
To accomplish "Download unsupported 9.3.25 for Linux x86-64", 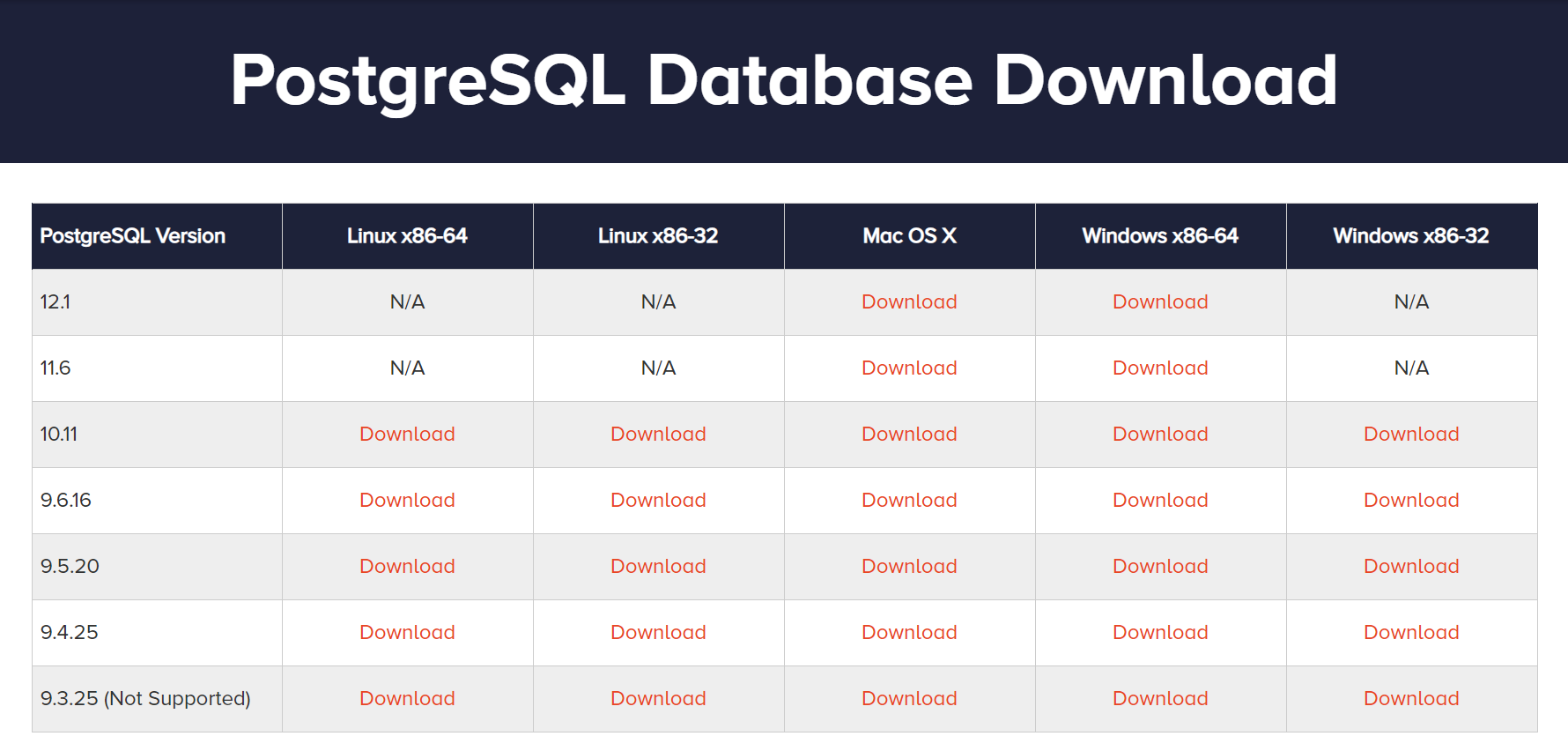I will tap(407, 698).
